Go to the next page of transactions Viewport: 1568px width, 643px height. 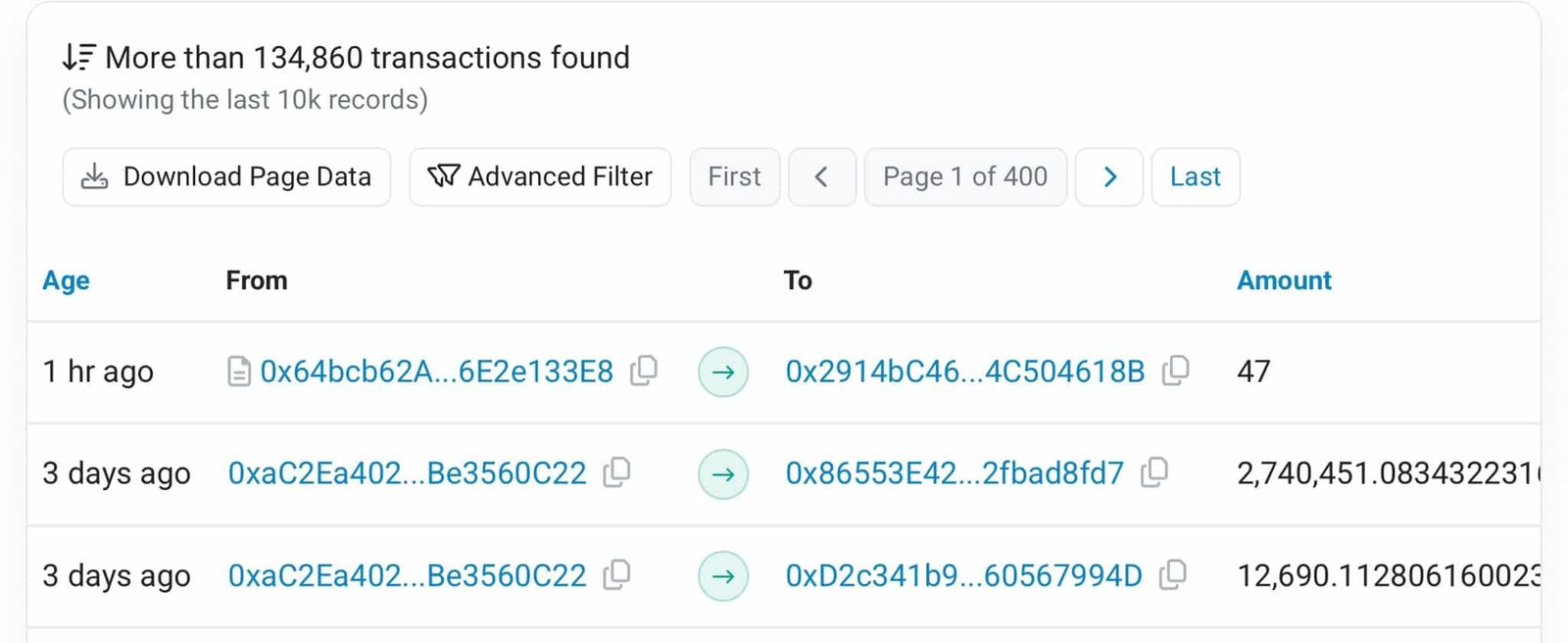pos(1109,177)
